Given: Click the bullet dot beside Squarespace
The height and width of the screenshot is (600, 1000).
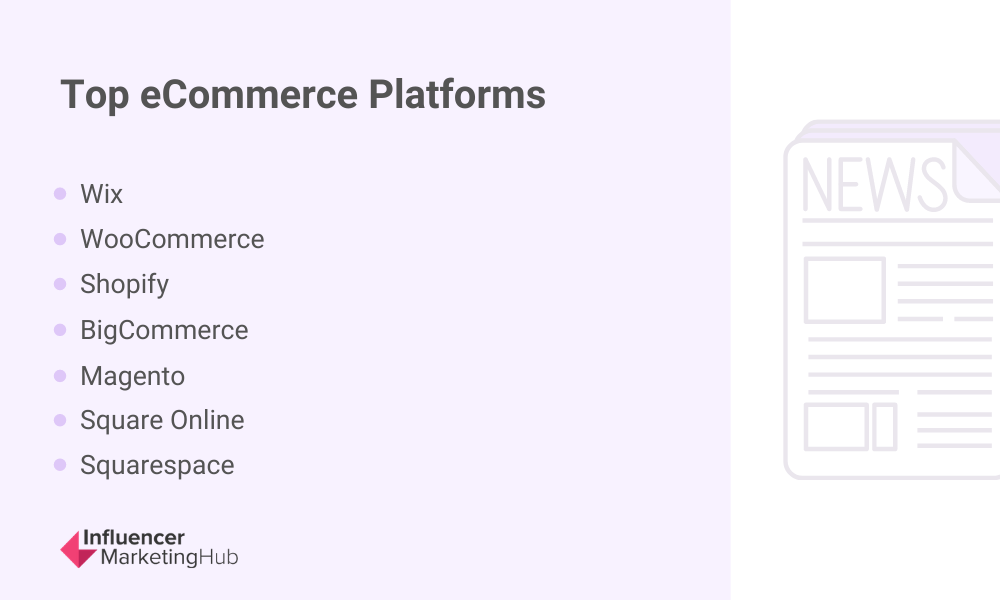Looking at the screenshot, I should [60, 465].
